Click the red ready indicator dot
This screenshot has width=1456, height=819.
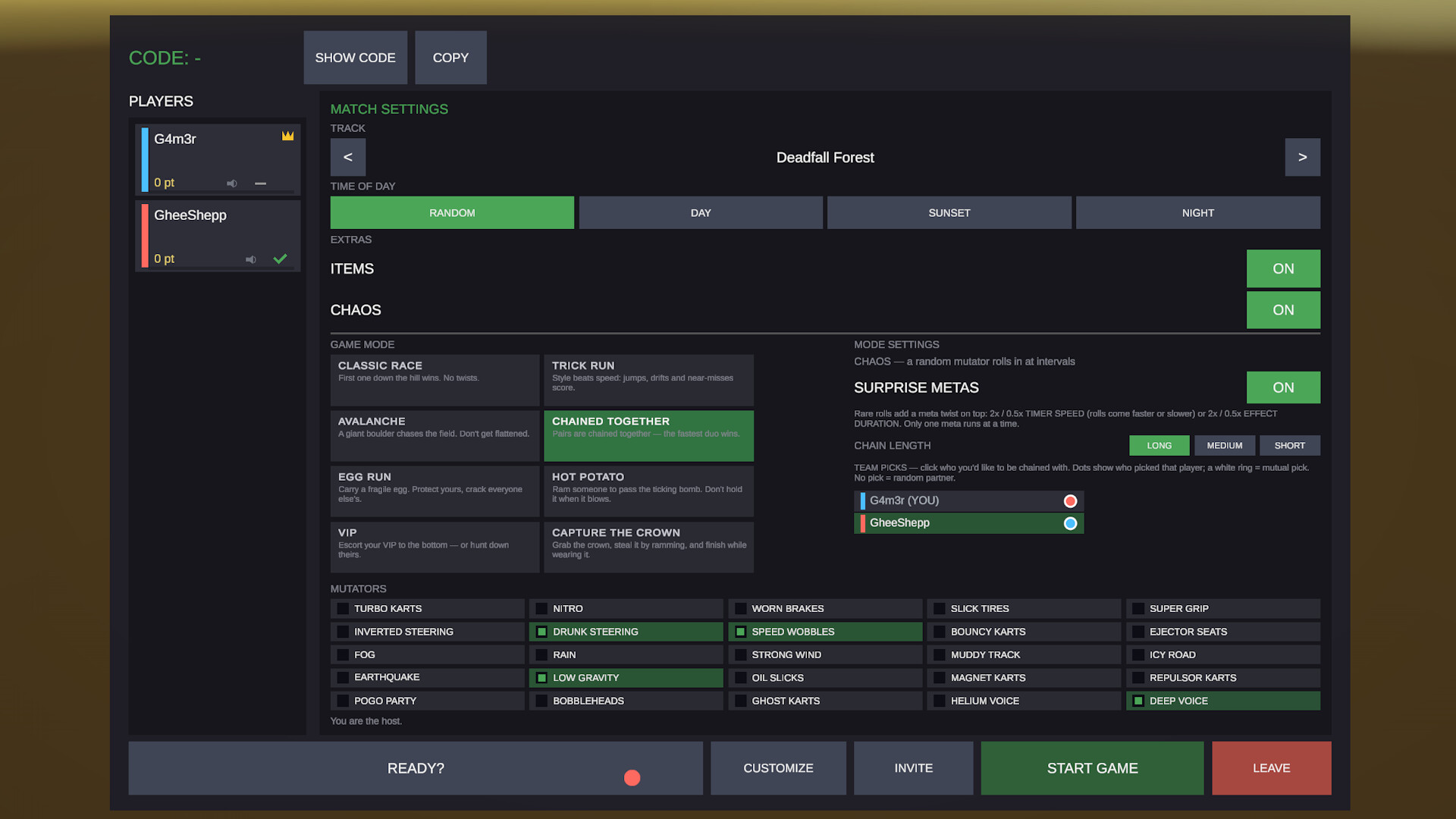(x=632, y=777)
